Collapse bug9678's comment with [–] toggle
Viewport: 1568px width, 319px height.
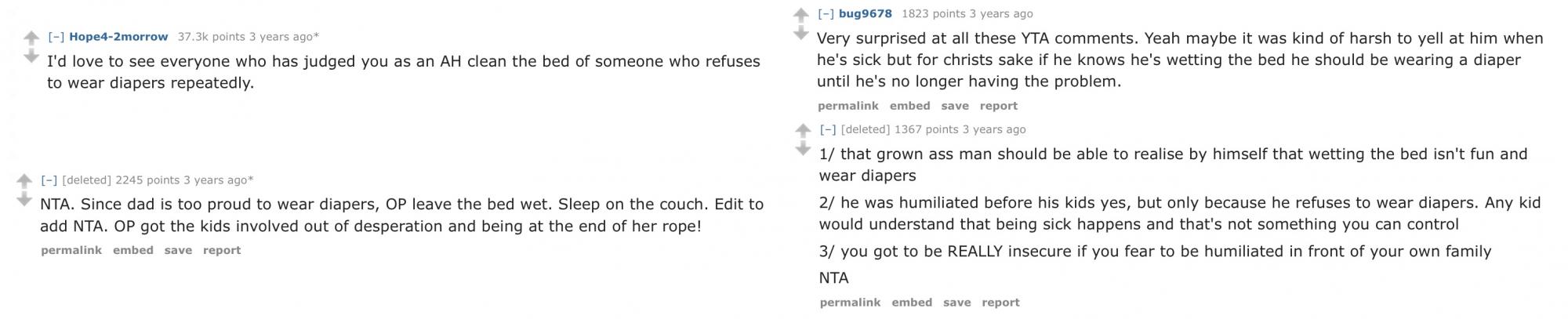point(826,14)
